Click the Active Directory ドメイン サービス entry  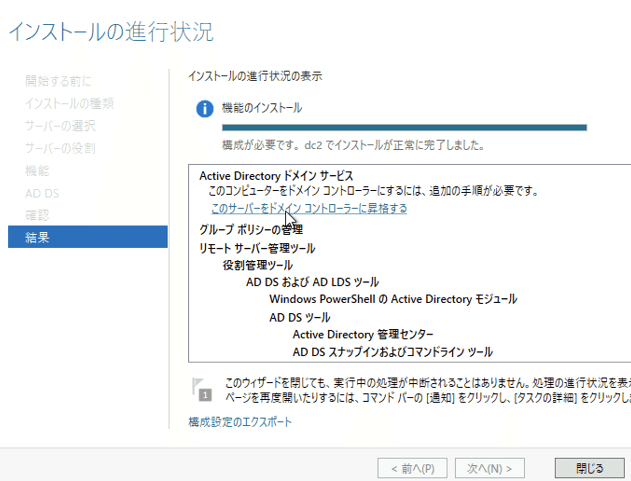pos(276,176)
